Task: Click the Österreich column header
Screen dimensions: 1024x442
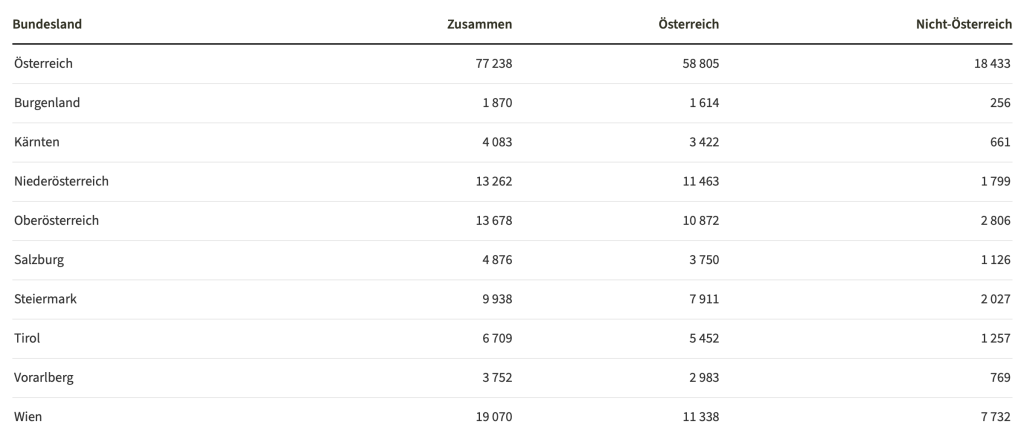Action: pos(689,23)
